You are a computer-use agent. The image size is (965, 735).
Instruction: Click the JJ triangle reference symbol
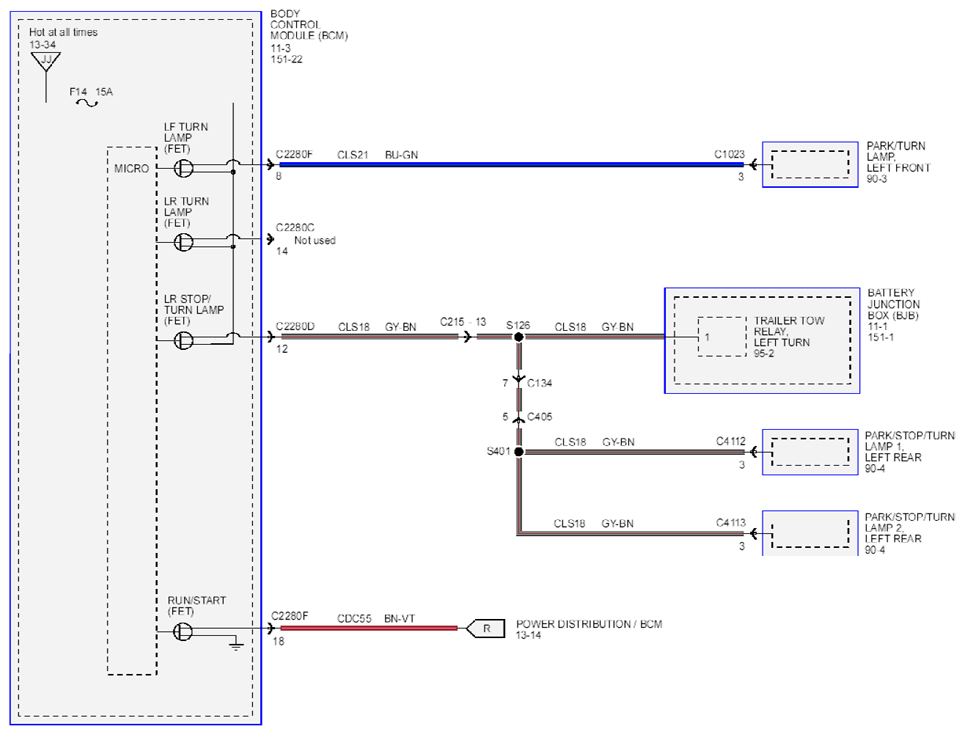46,61
